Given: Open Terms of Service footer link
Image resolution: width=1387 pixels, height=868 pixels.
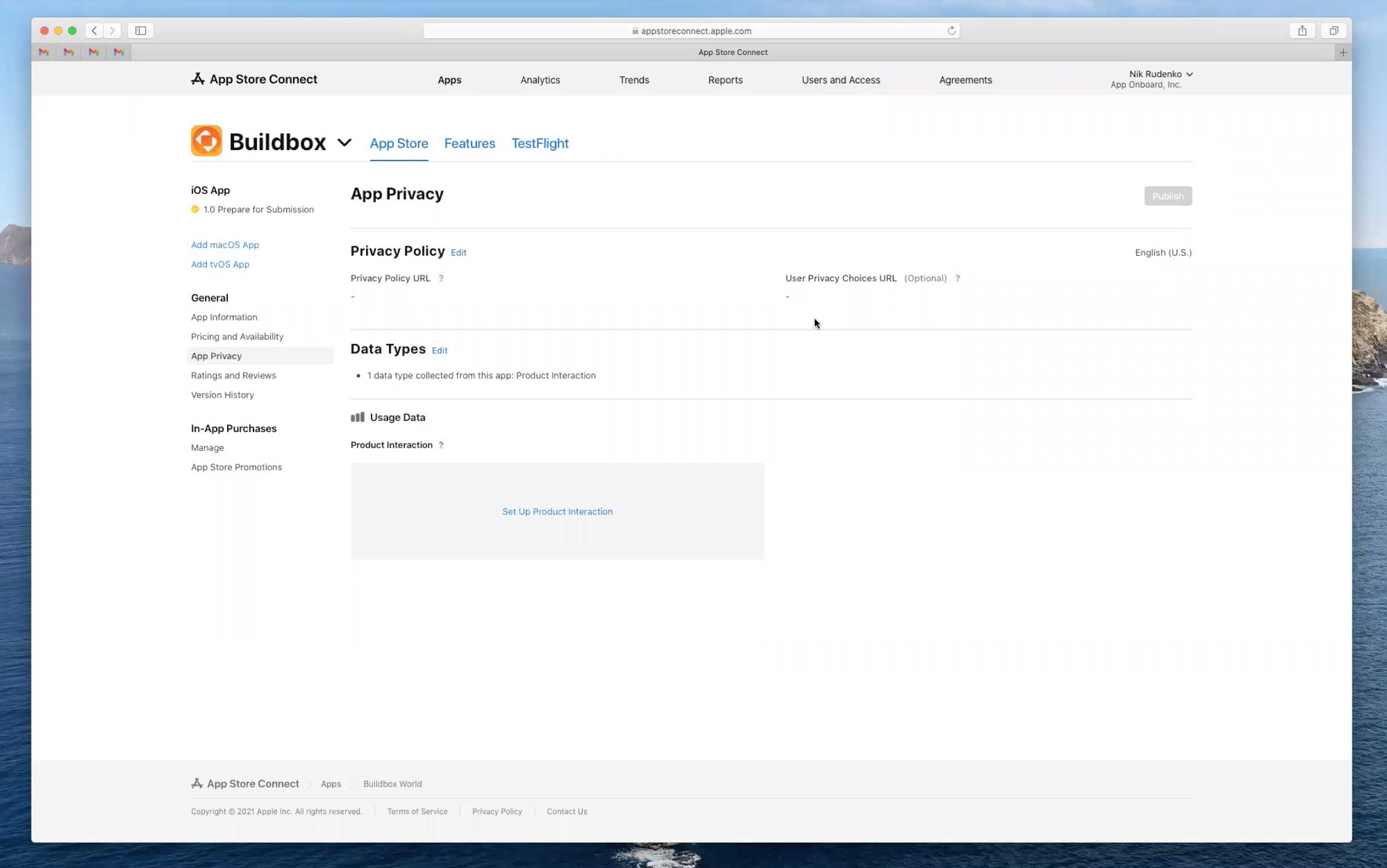Looking at the screenshot, I should (417, 812).
